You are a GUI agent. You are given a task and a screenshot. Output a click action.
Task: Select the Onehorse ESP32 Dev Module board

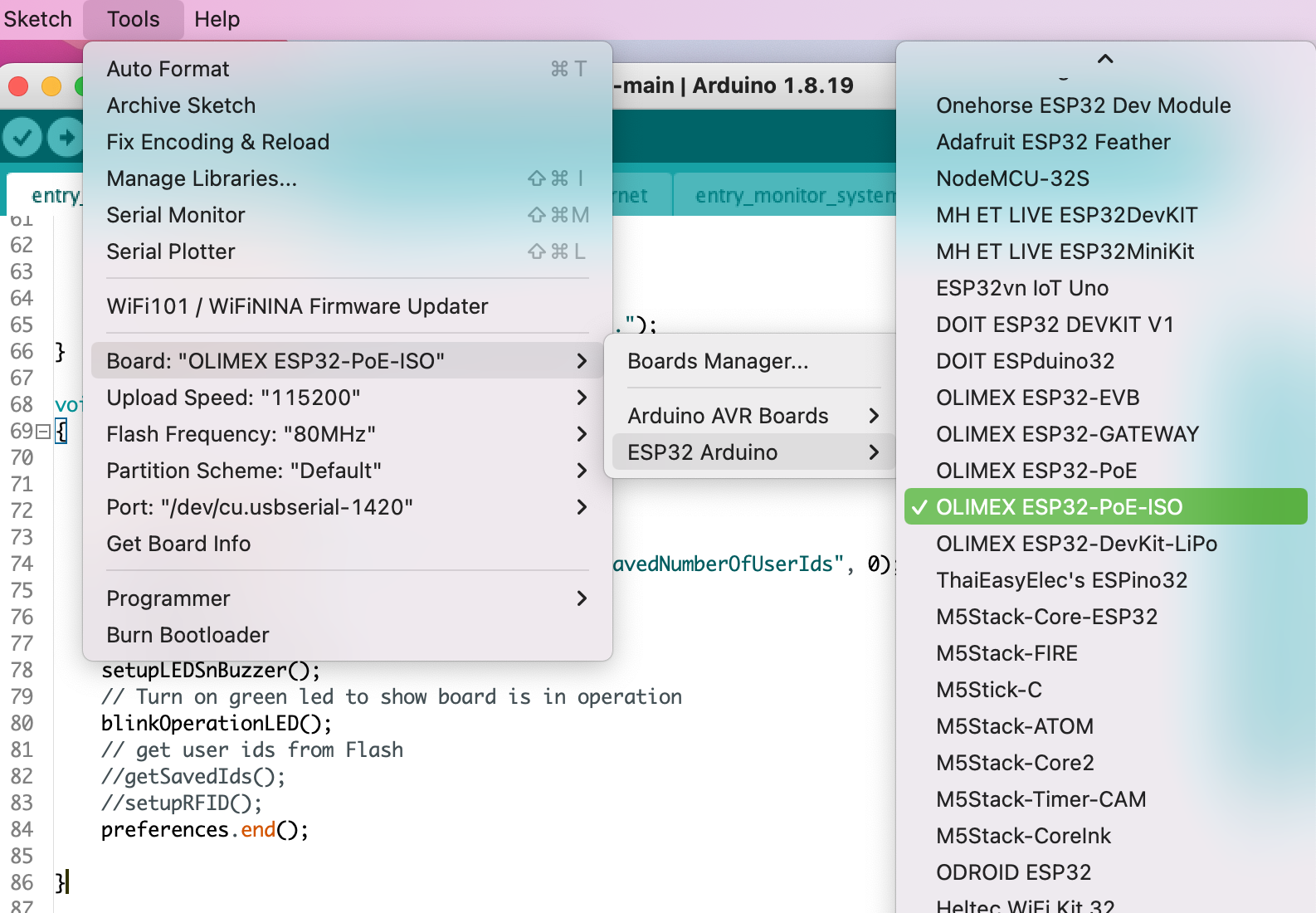[x=1106, y=105]
